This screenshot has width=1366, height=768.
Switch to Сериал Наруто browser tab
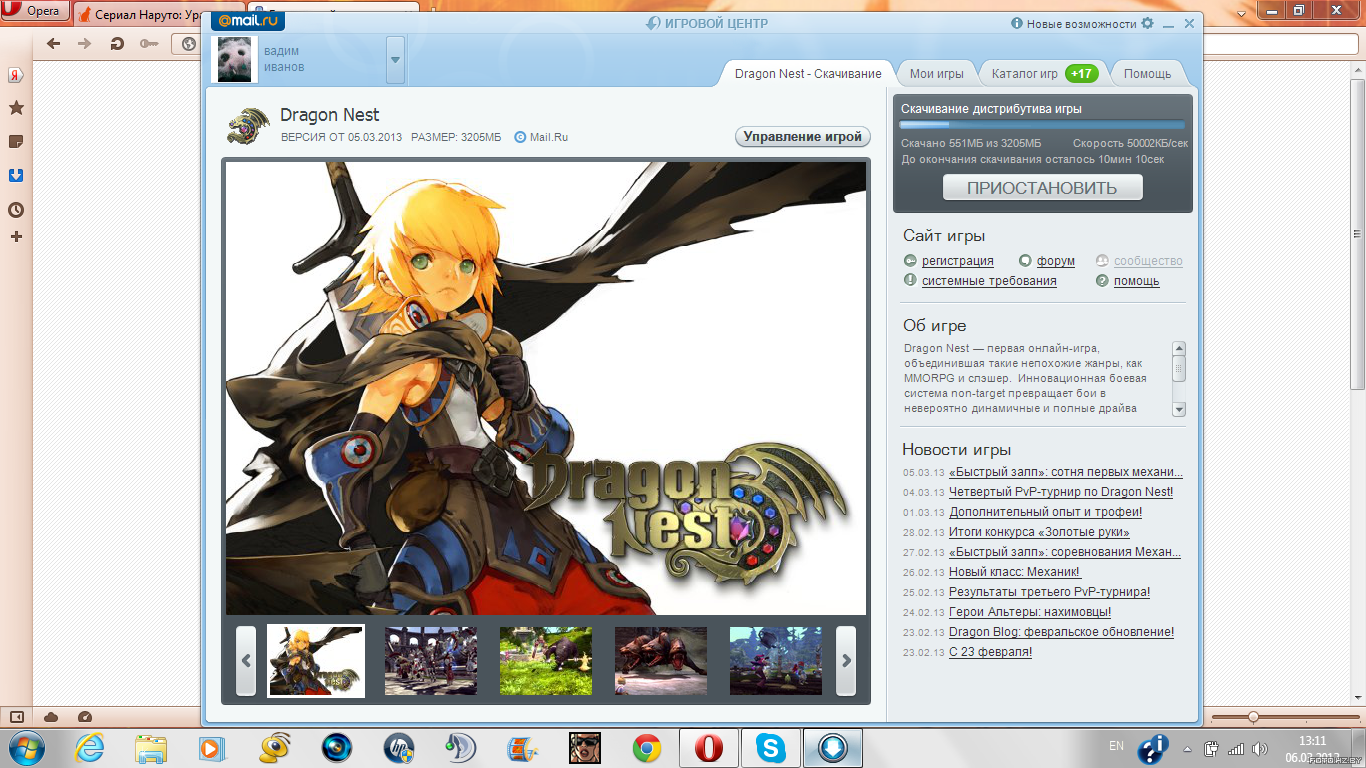(142, 15)
